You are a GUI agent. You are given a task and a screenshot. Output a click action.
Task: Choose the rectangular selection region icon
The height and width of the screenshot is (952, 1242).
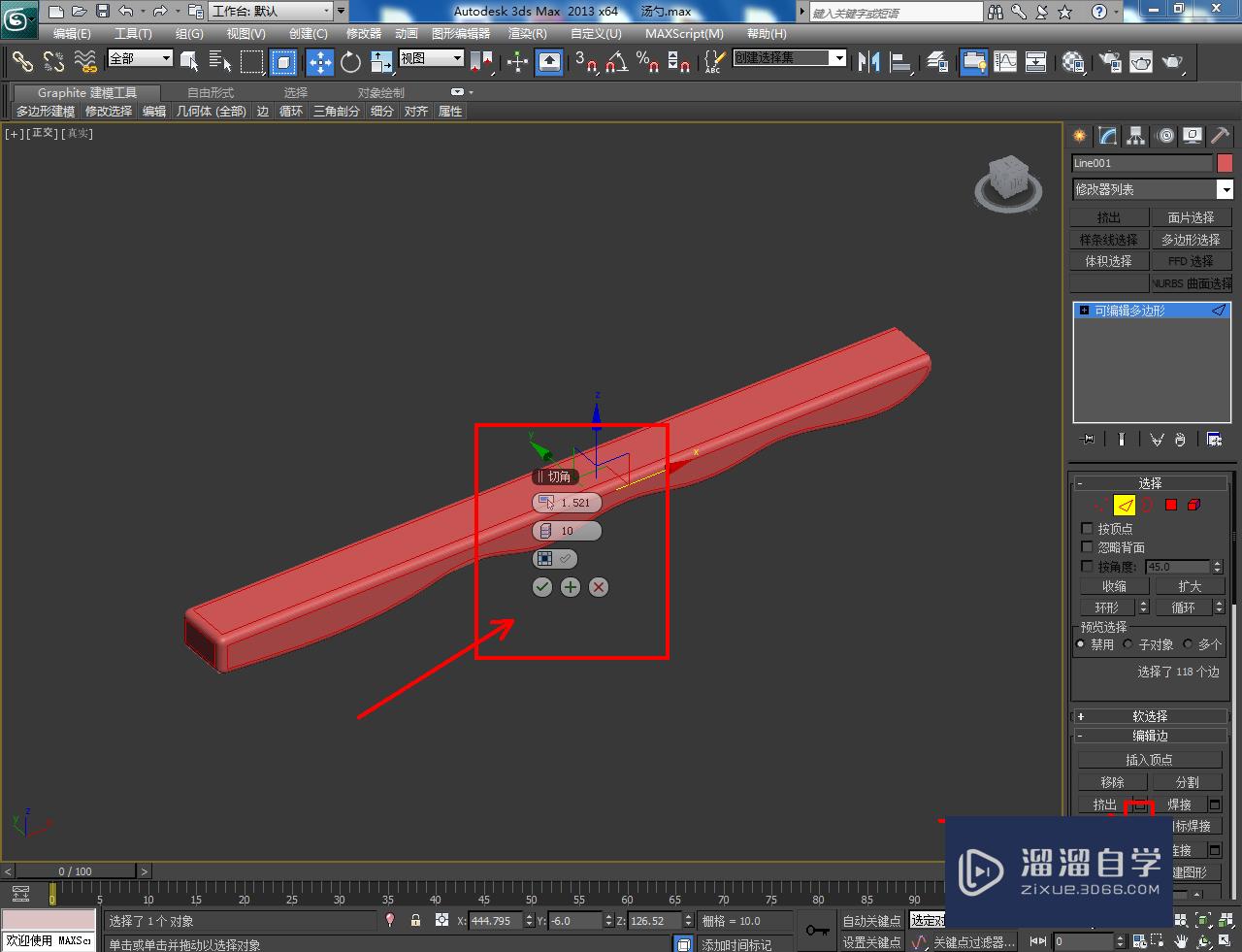point(252,62)
